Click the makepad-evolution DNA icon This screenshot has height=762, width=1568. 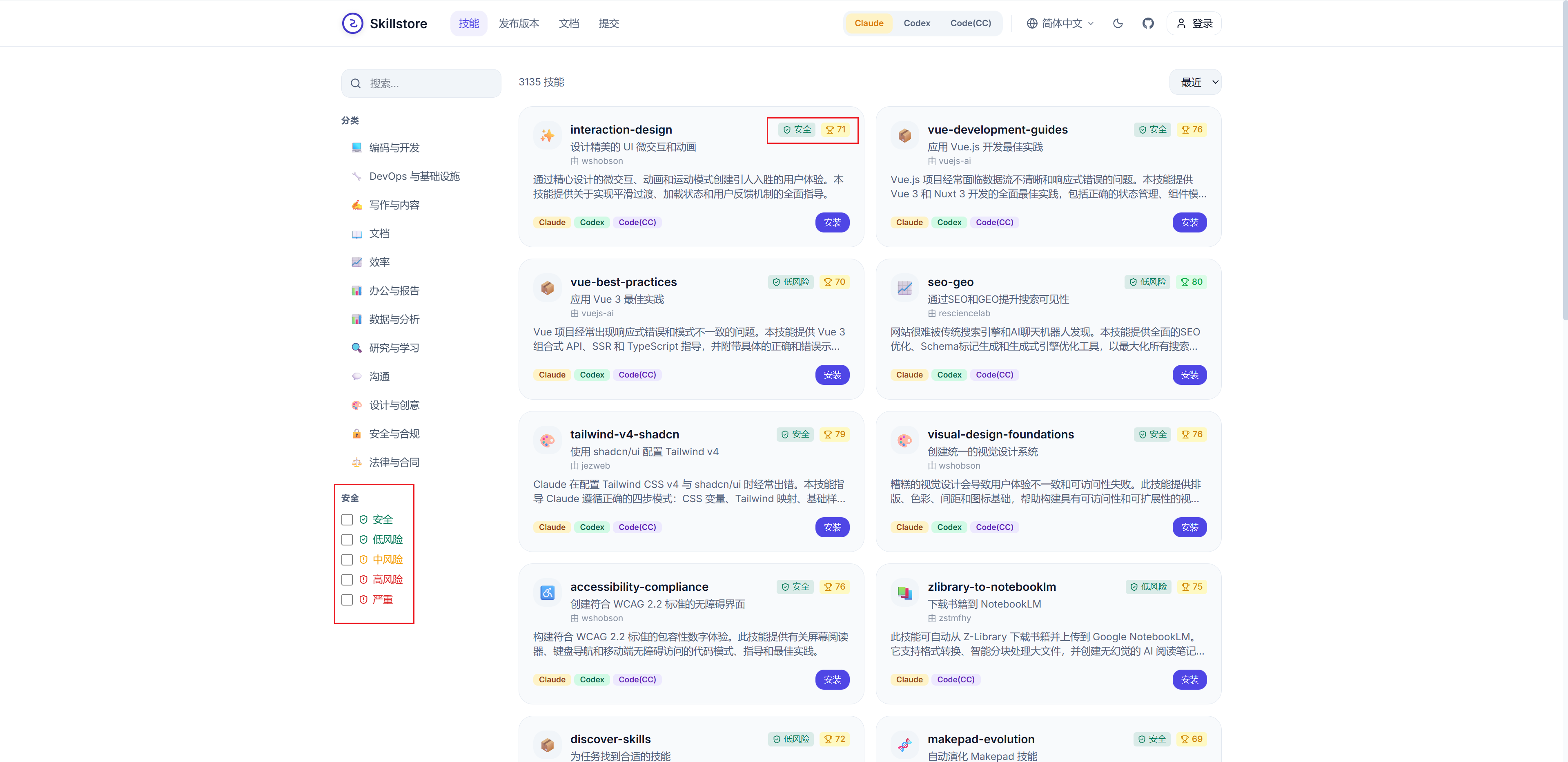(x=904, y=744)
